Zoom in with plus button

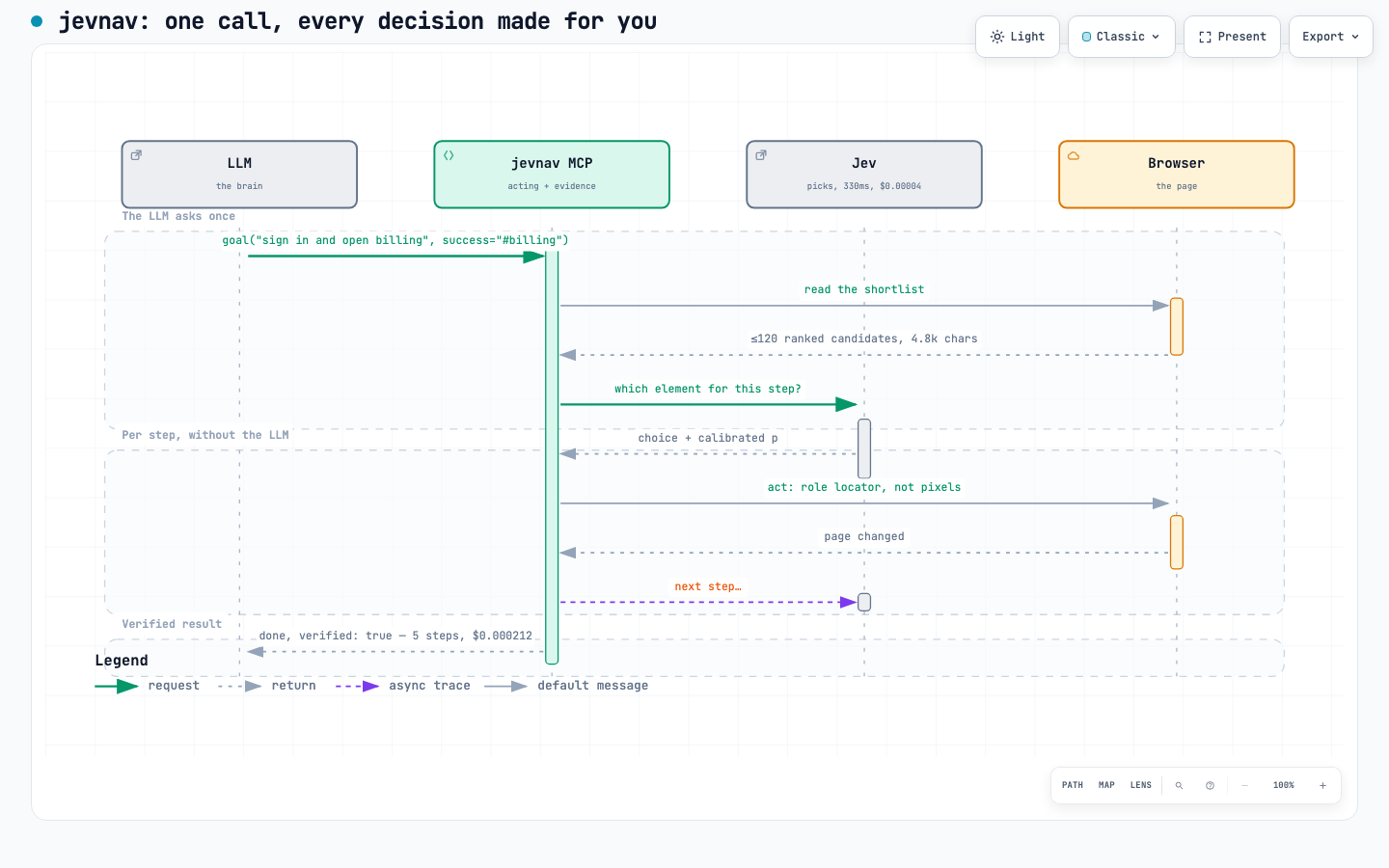pyautogui.click(x=1322, y=785)
